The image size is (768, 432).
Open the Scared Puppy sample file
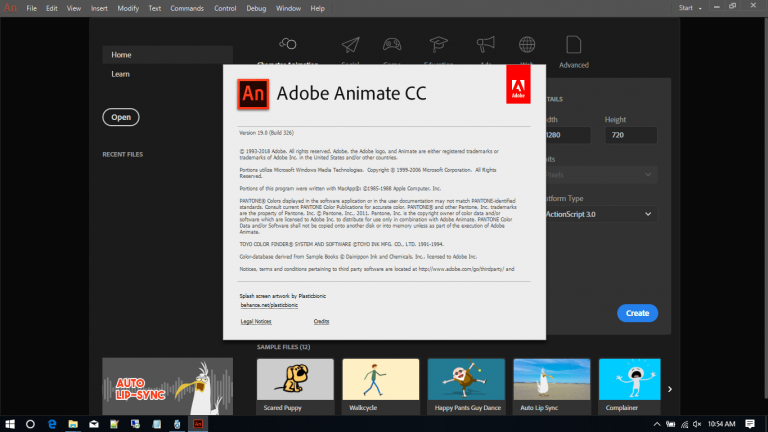click(295, 386)
